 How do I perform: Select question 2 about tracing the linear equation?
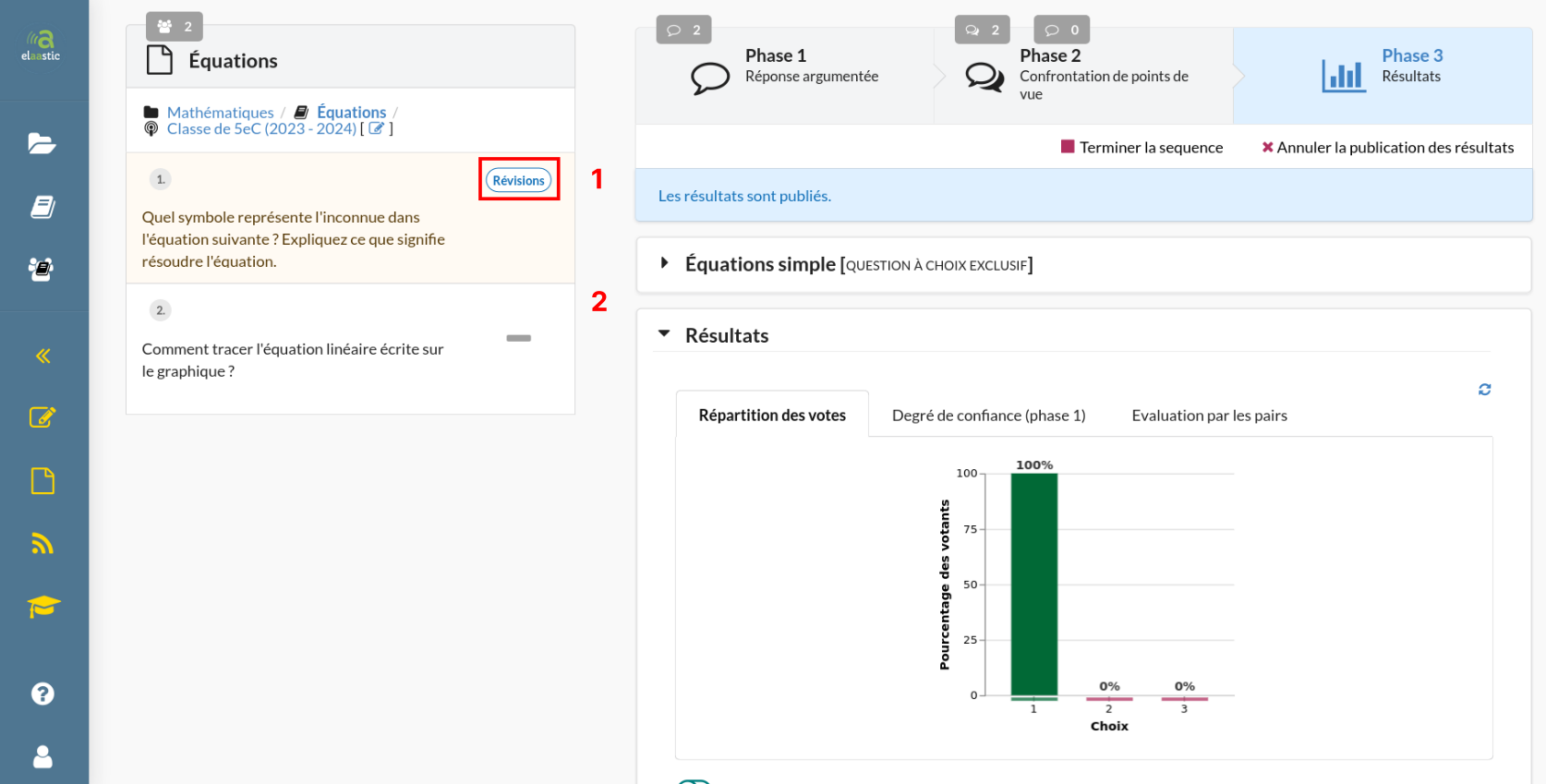tap(351, 348)
